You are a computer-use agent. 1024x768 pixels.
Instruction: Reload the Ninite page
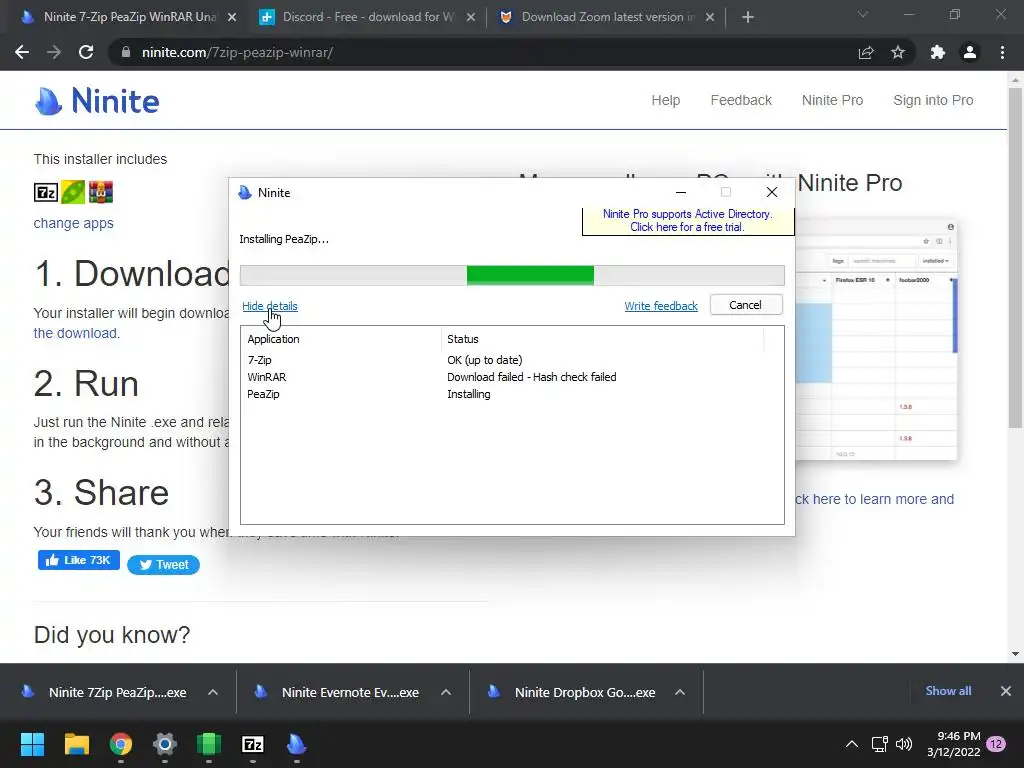(x=86, y=52)
